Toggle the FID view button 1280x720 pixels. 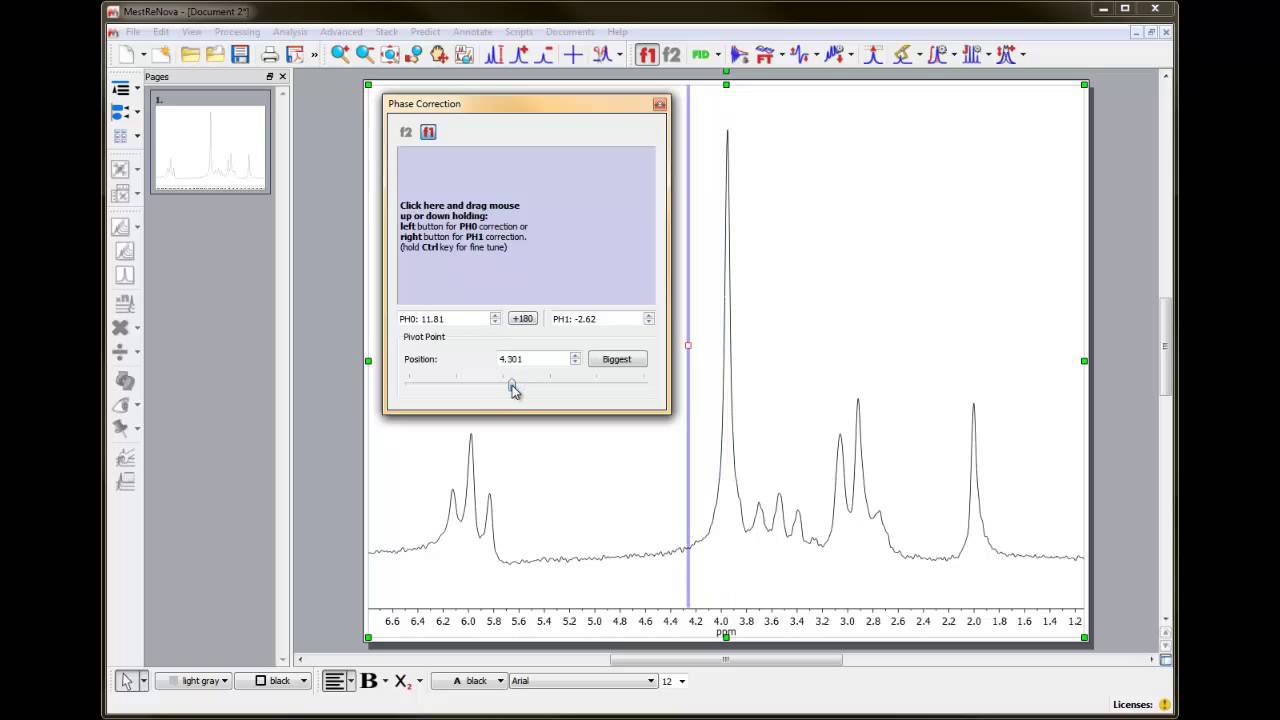tap(700, 54)
